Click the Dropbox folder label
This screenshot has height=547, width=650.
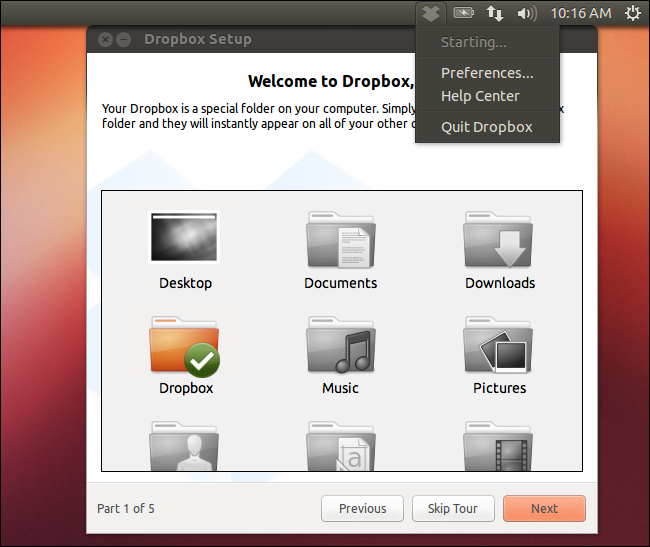(186, 388)
